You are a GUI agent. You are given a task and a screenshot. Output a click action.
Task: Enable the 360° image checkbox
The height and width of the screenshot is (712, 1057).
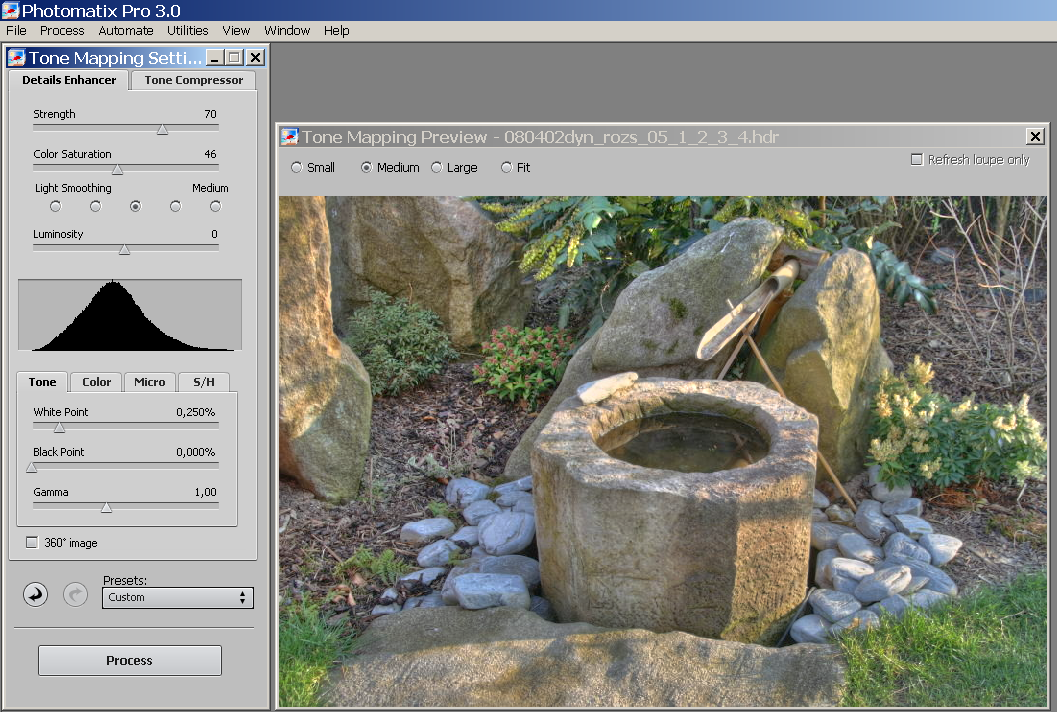point(32,543)
